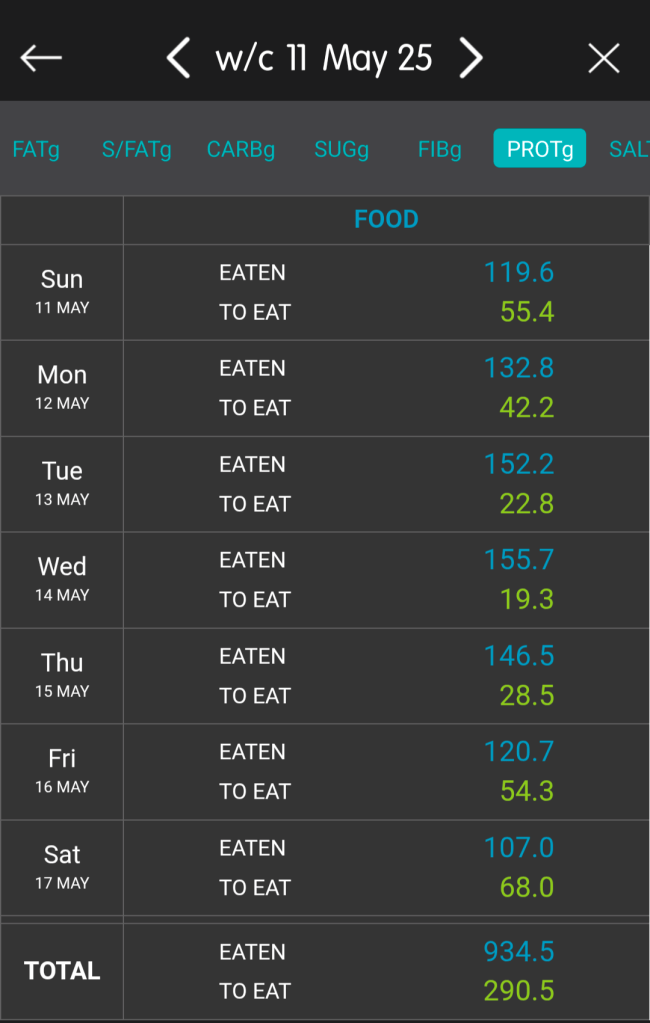Tap the Sat 17 May day cell
Screen dimensions: 650x1023
tap(62, 868)
